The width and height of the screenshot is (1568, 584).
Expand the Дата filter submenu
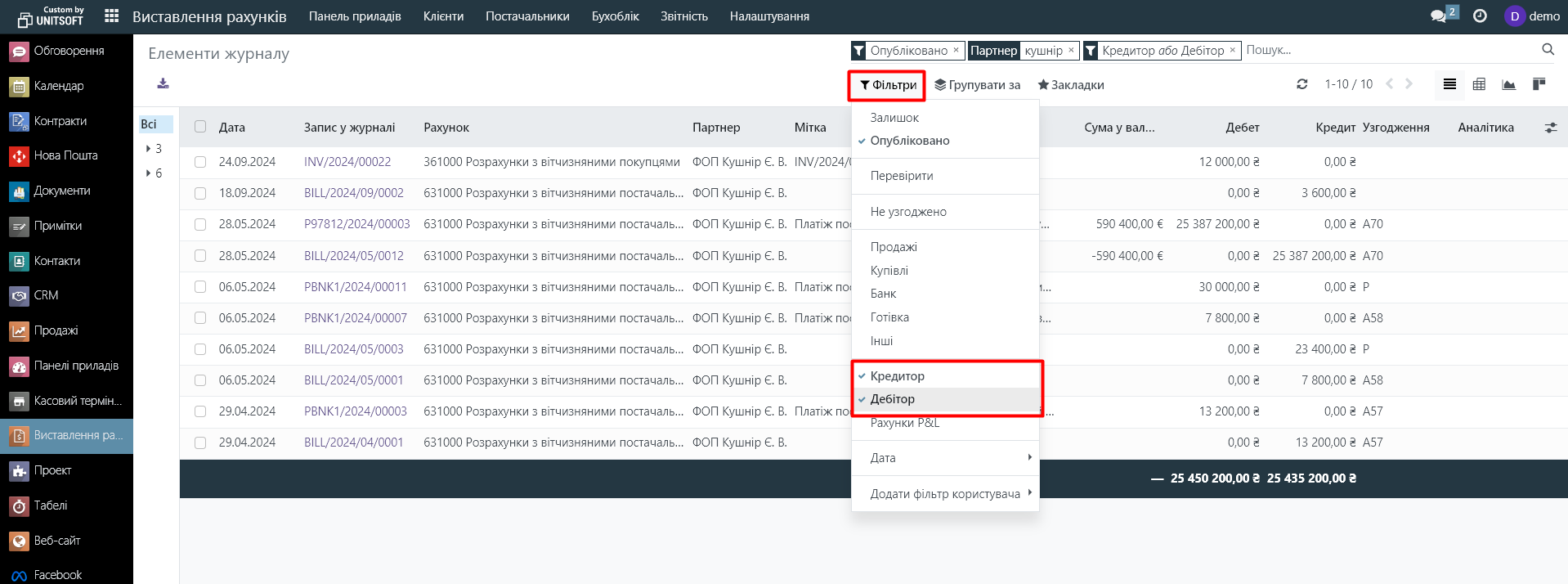[x=945, y=458]
